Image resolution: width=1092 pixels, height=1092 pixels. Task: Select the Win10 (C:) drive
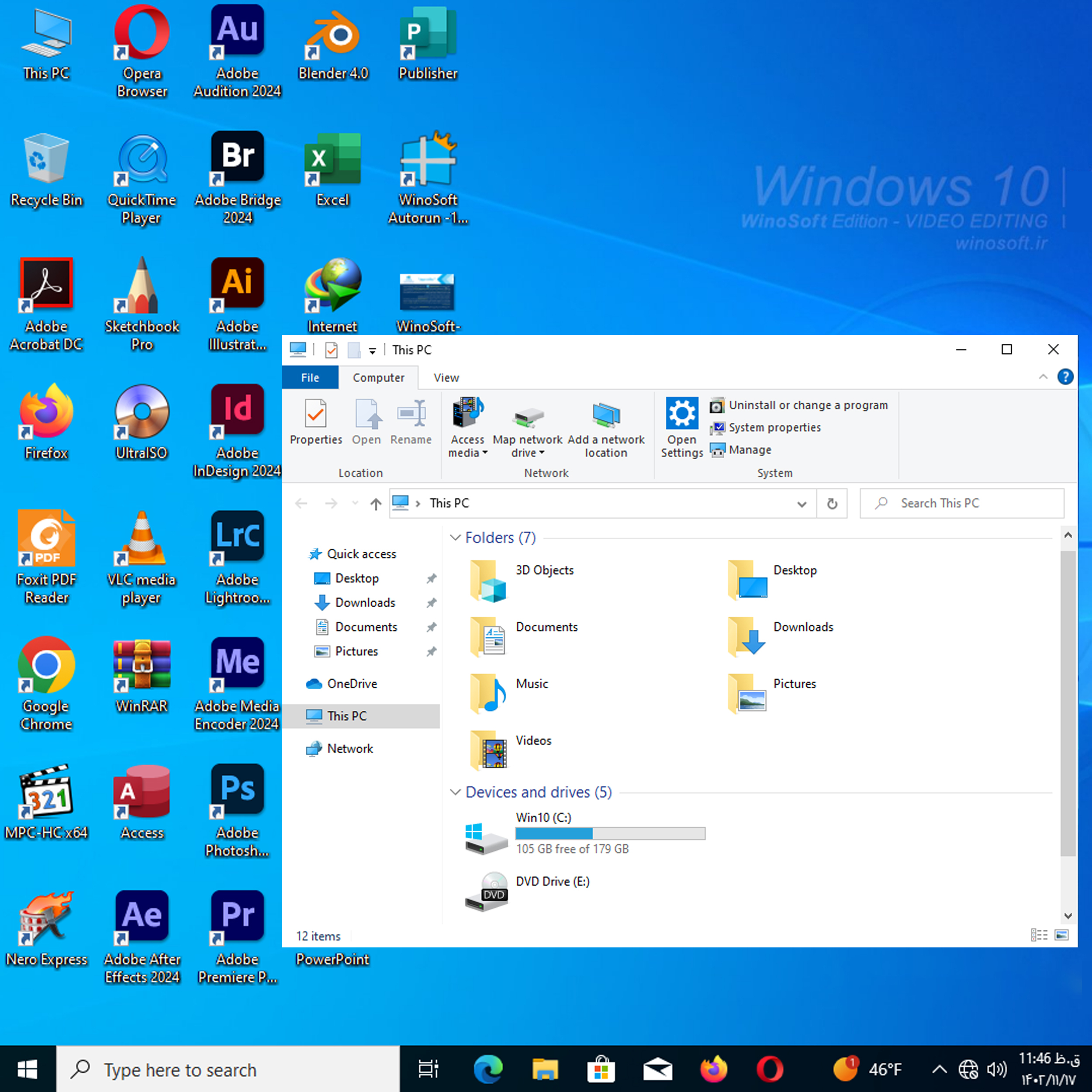pos(584,834)
